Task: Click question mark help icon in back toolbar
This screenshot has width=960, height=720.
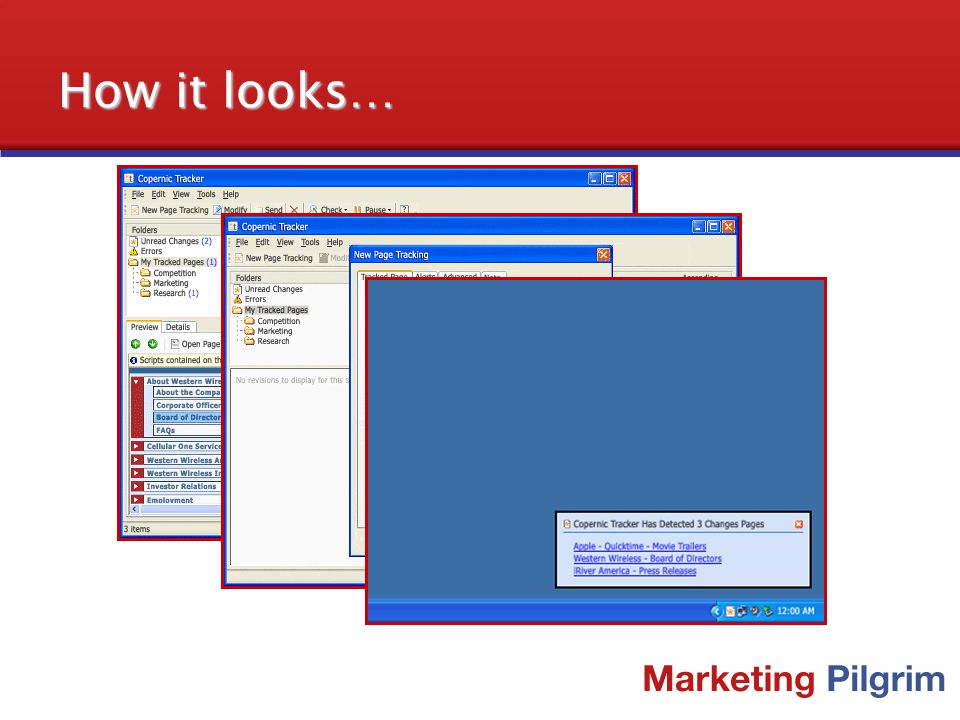Action: pos(404,209)
